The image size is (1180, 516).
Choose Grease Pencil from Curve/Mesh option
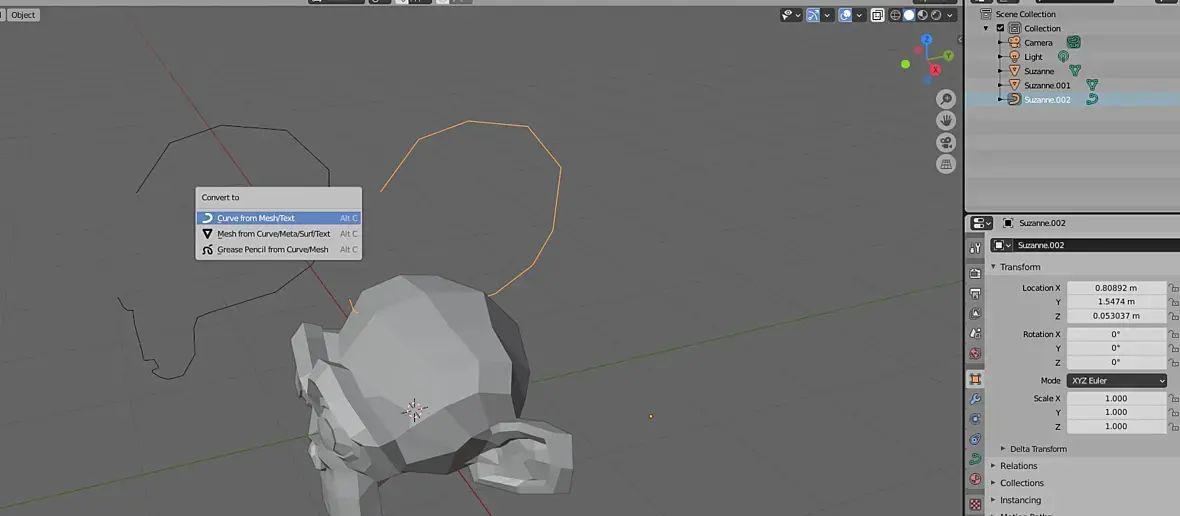(278, 250)
